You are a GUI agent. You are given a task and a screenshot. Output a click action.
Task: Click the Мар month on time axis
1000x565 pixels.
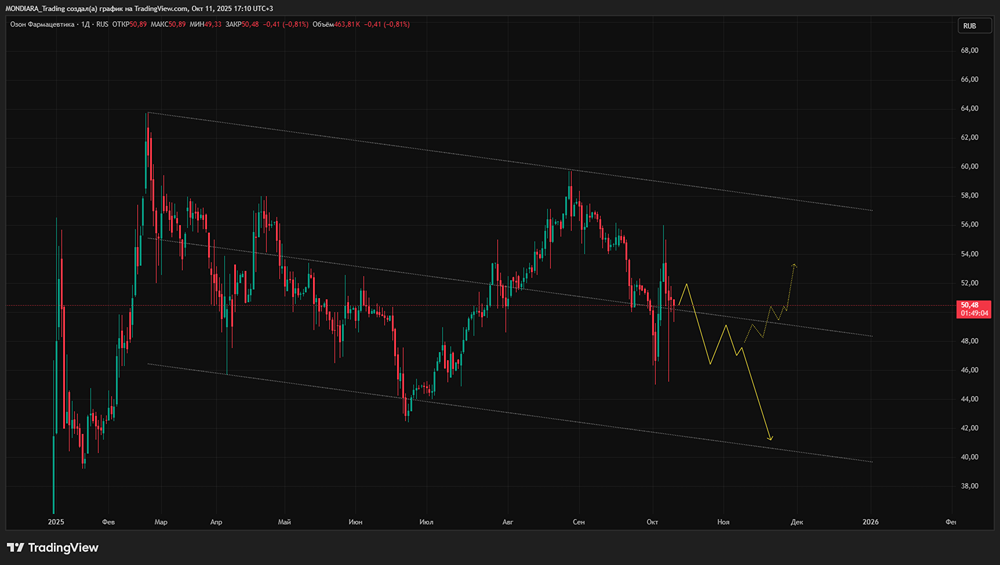(160, 522)
